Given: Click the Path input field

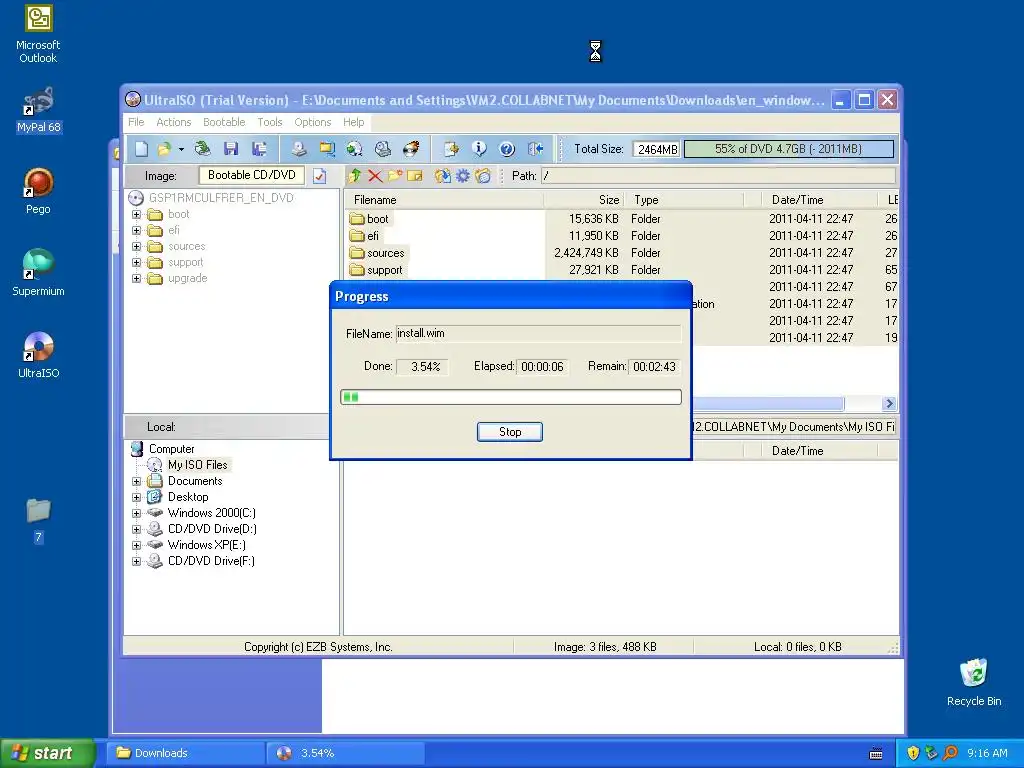Looking at the screenshot, I should pyautogui.click(x=718, y=176).
